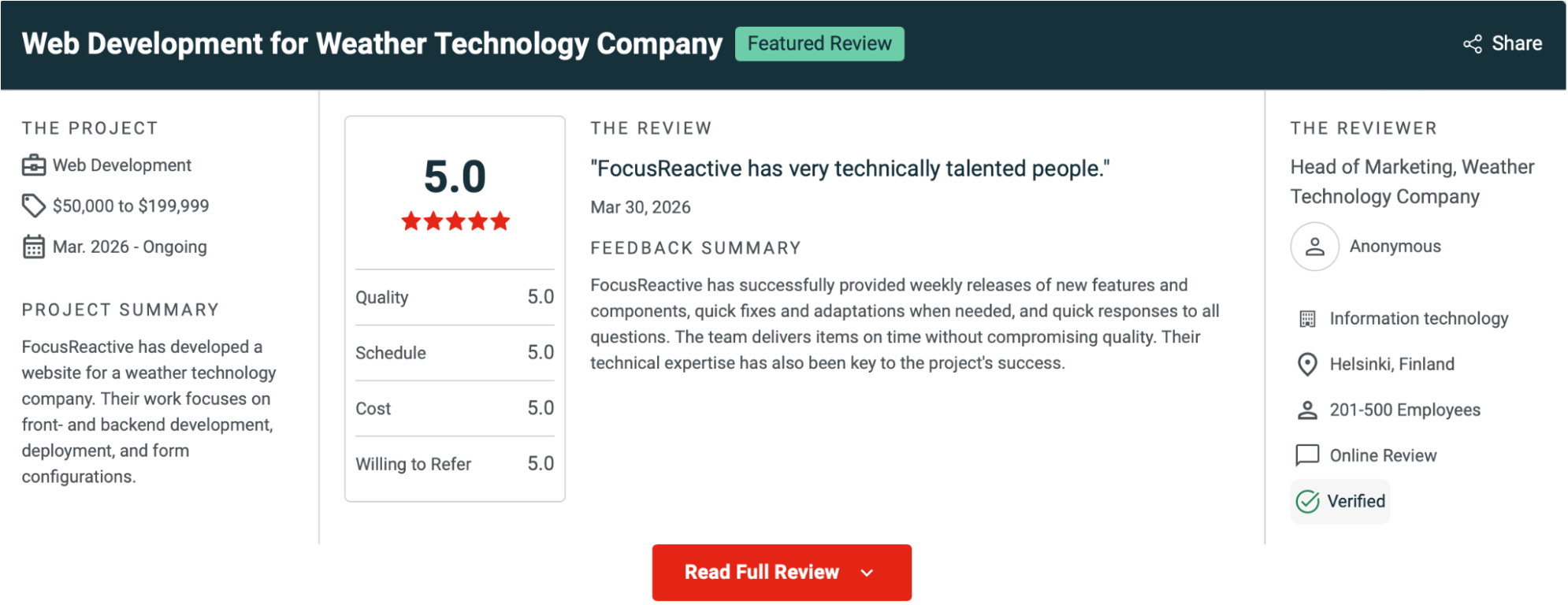Viewport: 1568px width, 605px height.
Task: Click the Share icon in the header
Action: pos(1472,44)
